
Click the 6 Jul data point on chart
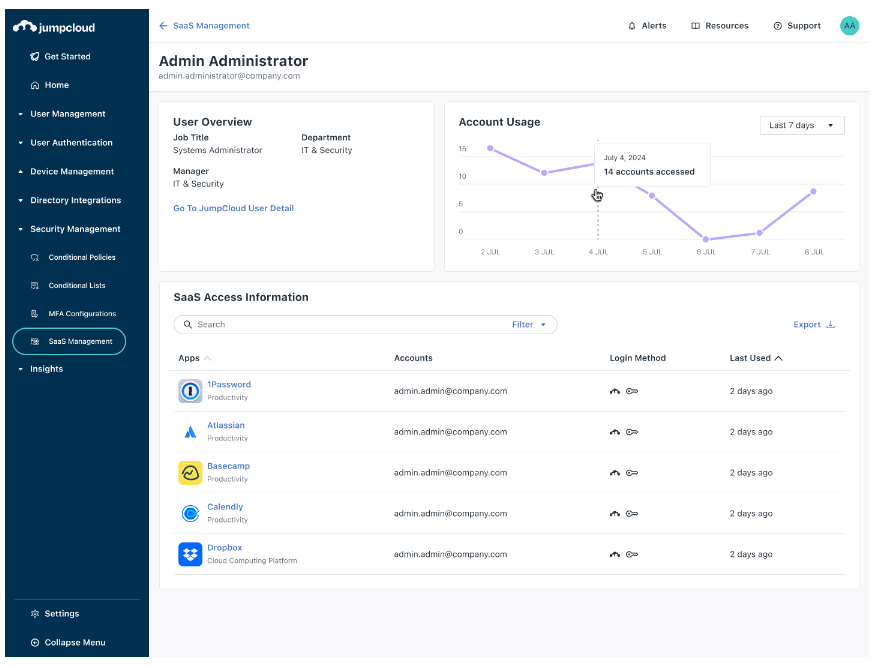click(706, 239)
